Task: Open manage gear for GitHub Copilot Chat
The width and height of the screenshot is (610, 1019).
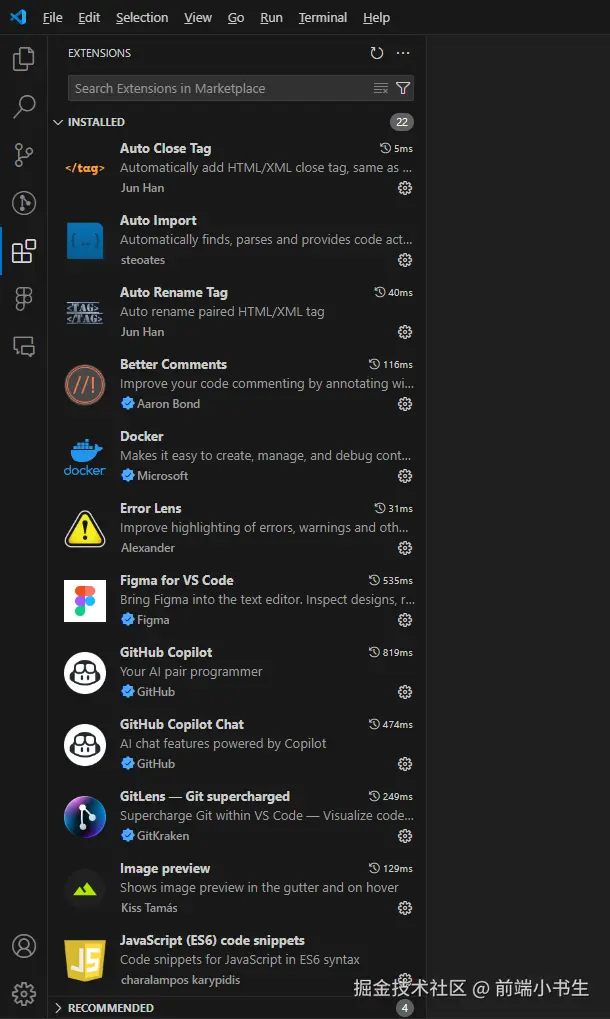Action: (x=405, y=764)
